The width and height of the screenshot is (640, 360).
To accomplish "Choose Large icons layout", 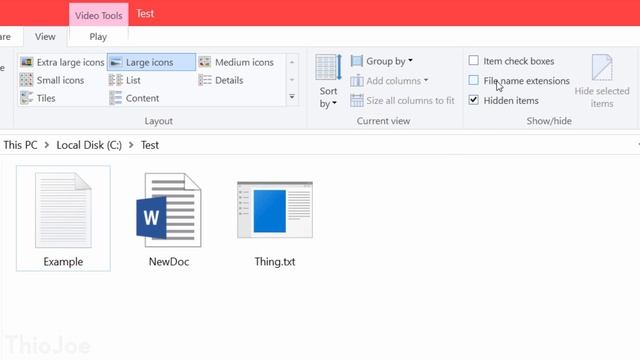I will (151, 62).
